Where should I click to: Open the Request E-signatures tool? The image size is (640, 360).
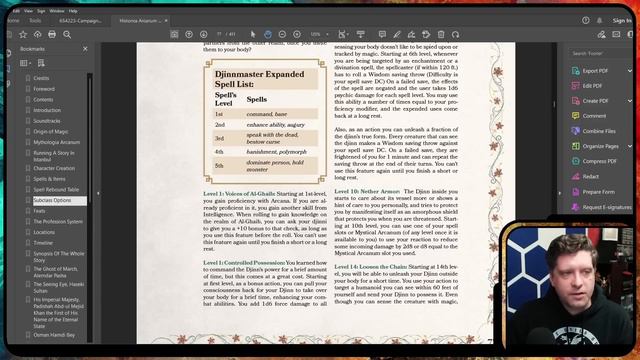pos(607,207)
